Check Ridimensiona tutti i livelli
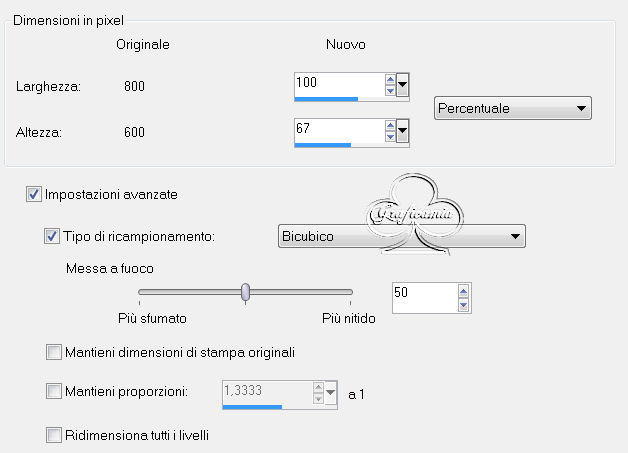Image resolution: width=628 pixels, height=453 pixels. pyautogui.click(x=54, y=435)
